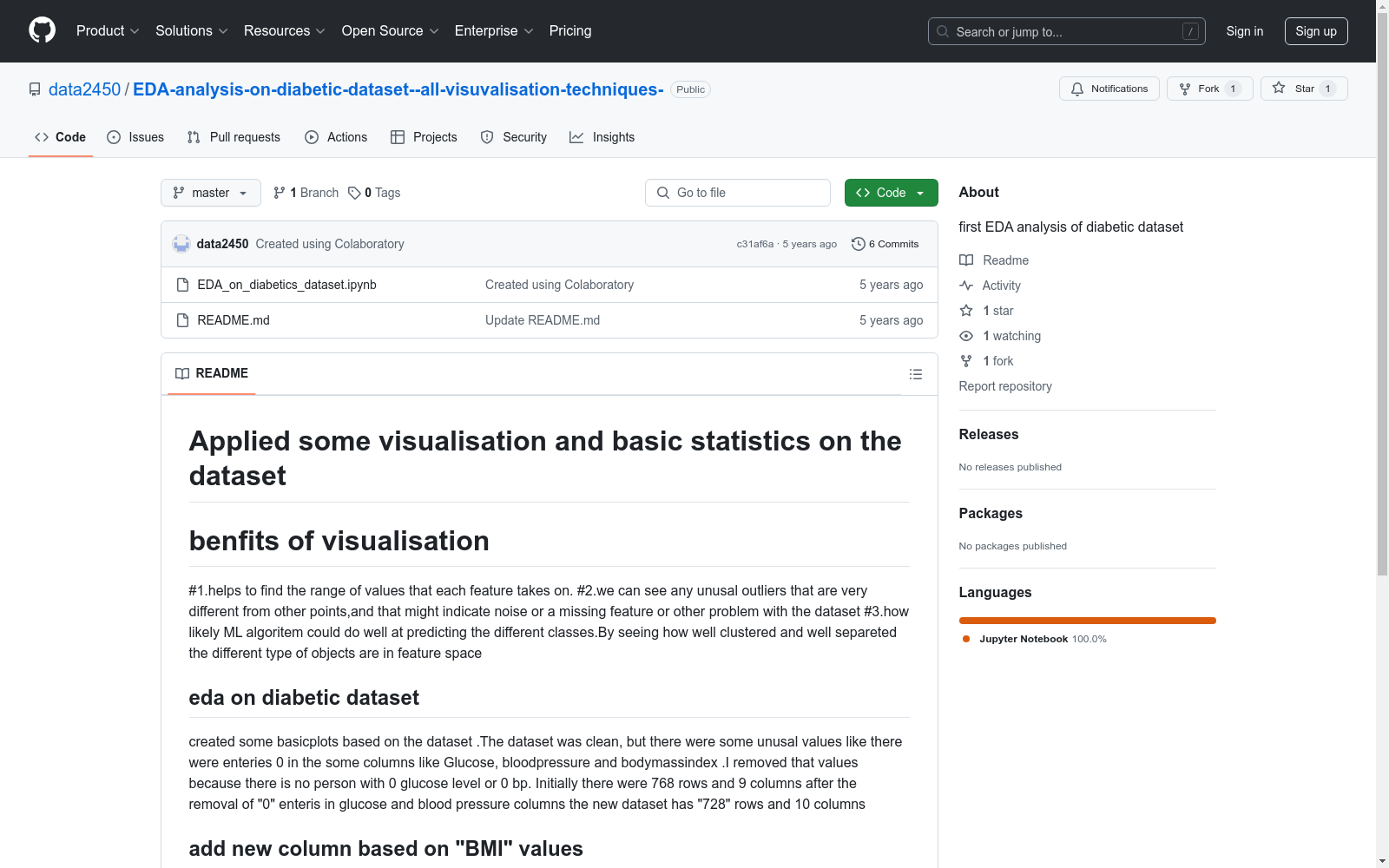Open the Projects tab
The width and height of the screenshot is (1389, 868).
pos(424,137)
